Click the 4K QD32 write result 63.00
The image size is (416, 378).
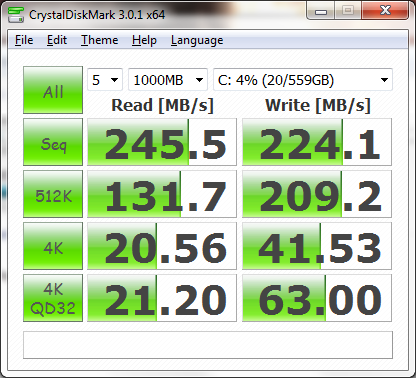click(317, 298)
